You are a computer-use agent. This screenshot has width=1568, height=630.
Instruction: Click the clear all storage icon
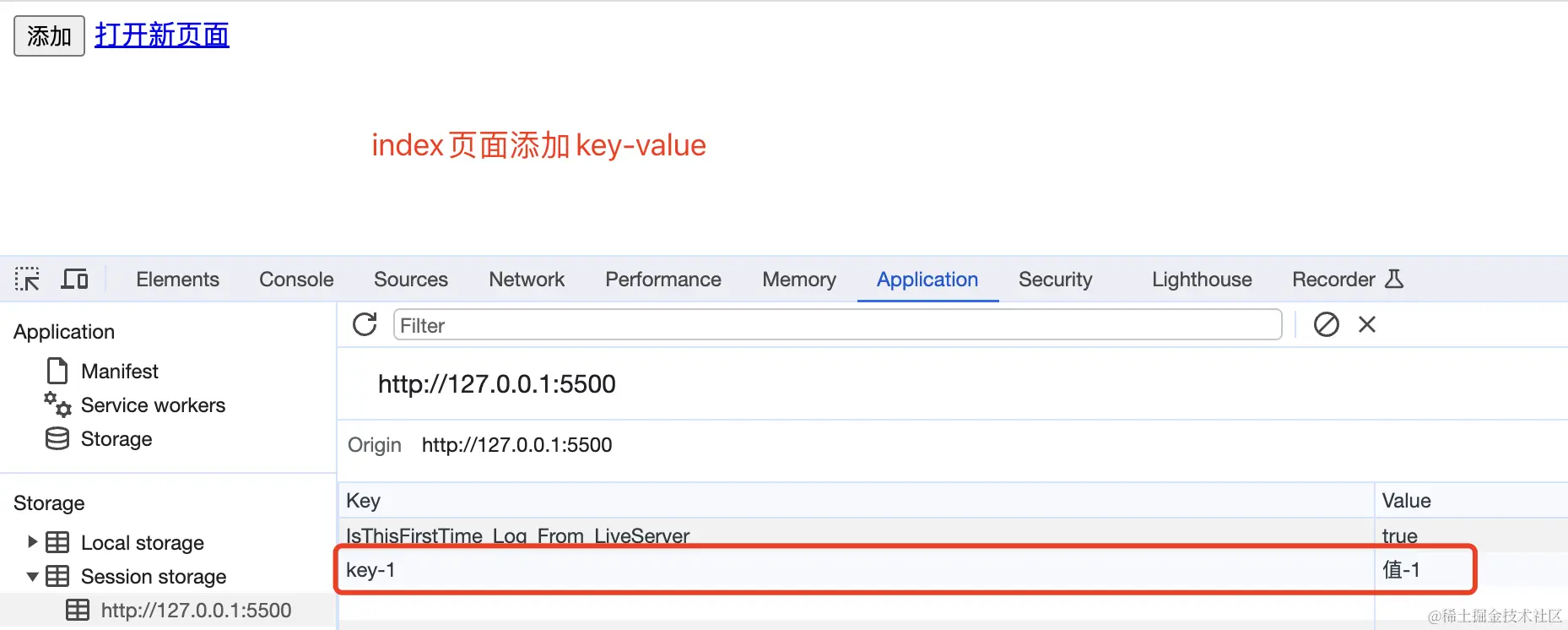pos(1326,324)
